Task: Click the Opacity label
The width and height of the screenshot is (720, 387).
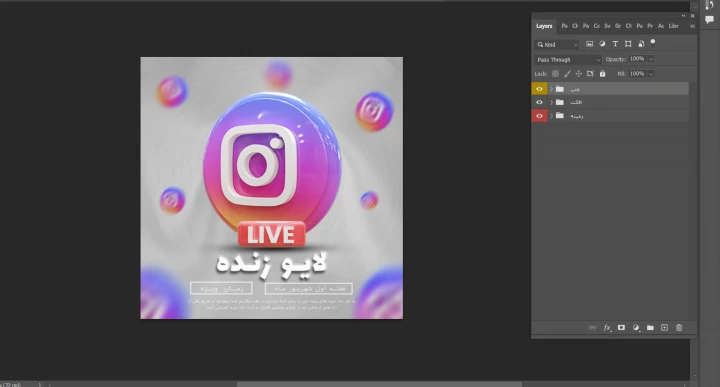Action: 615,59
